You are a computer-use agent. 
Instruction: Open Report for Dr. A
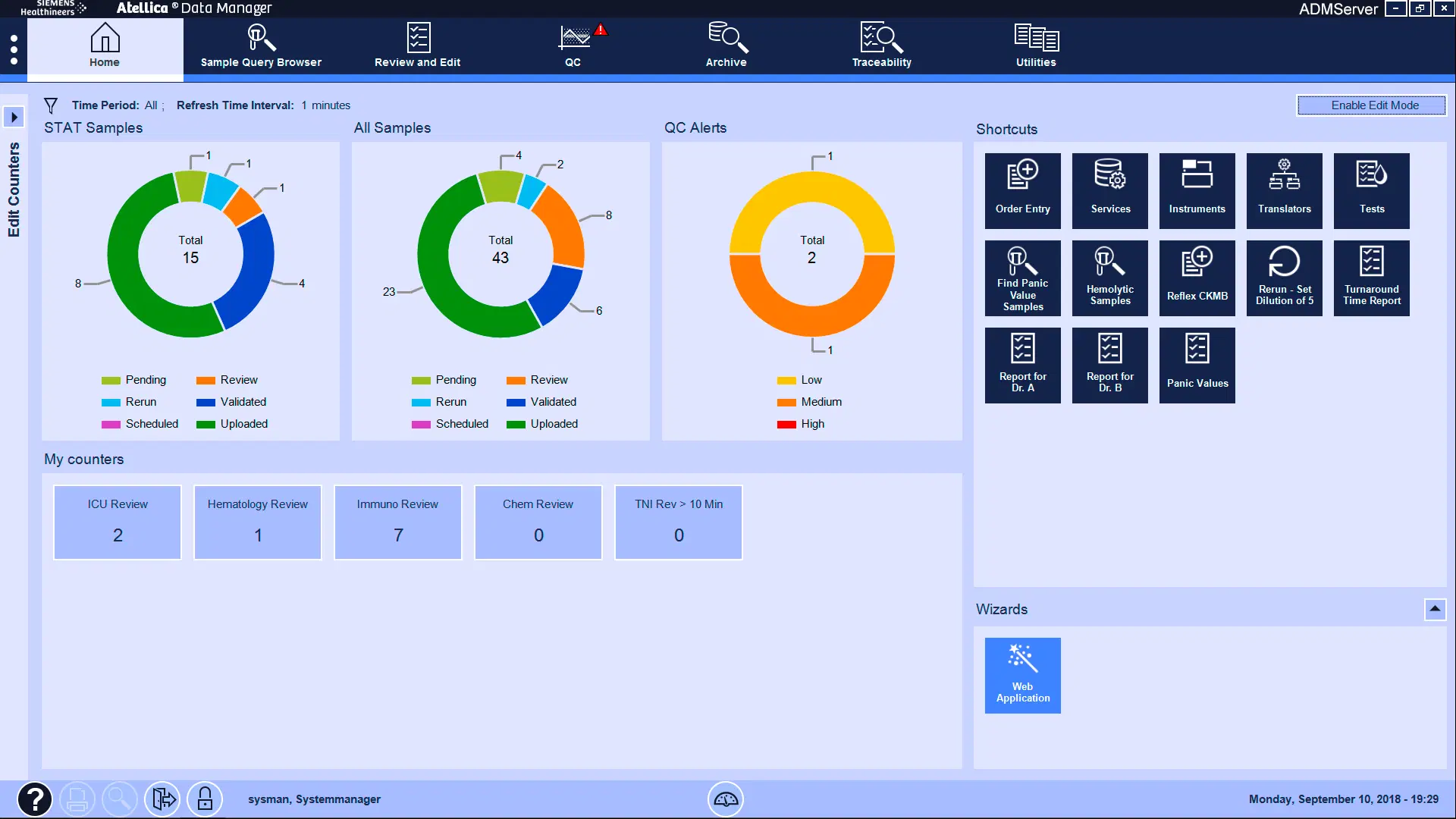[x=1022, y=365]
